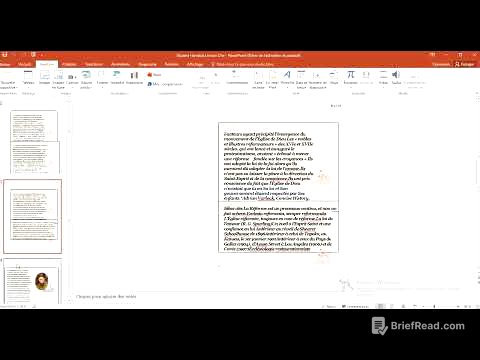
Task: Open the Animations tab
Action: coord(120,64)
